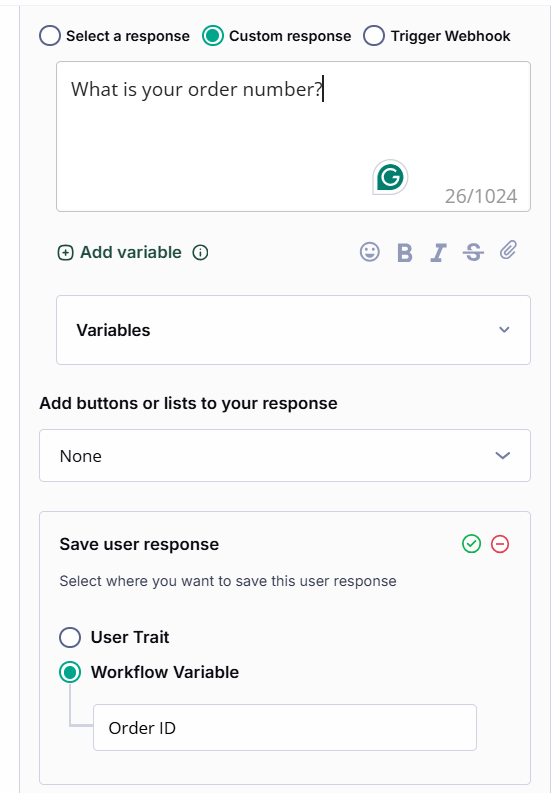Open the emoji picker icon
551x793 pixels.
tap(370, 252)
